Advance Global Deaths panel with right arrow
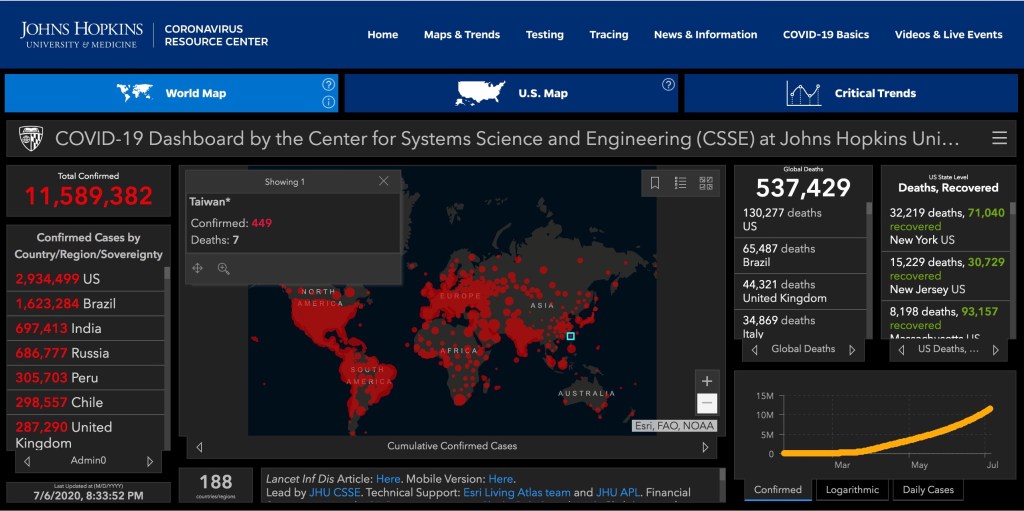The image size is (1024, 511). click(852, 350)
